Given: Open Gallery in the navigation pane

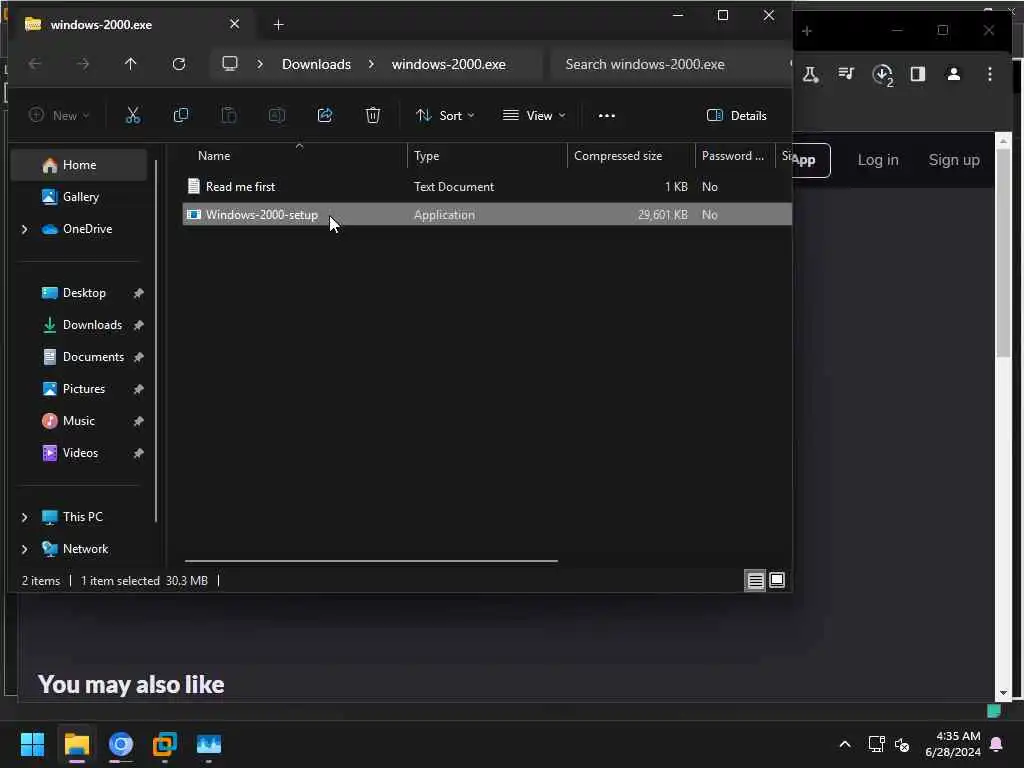Looking at the screenshot, I should pyautogui.click(x=79, y=197).
